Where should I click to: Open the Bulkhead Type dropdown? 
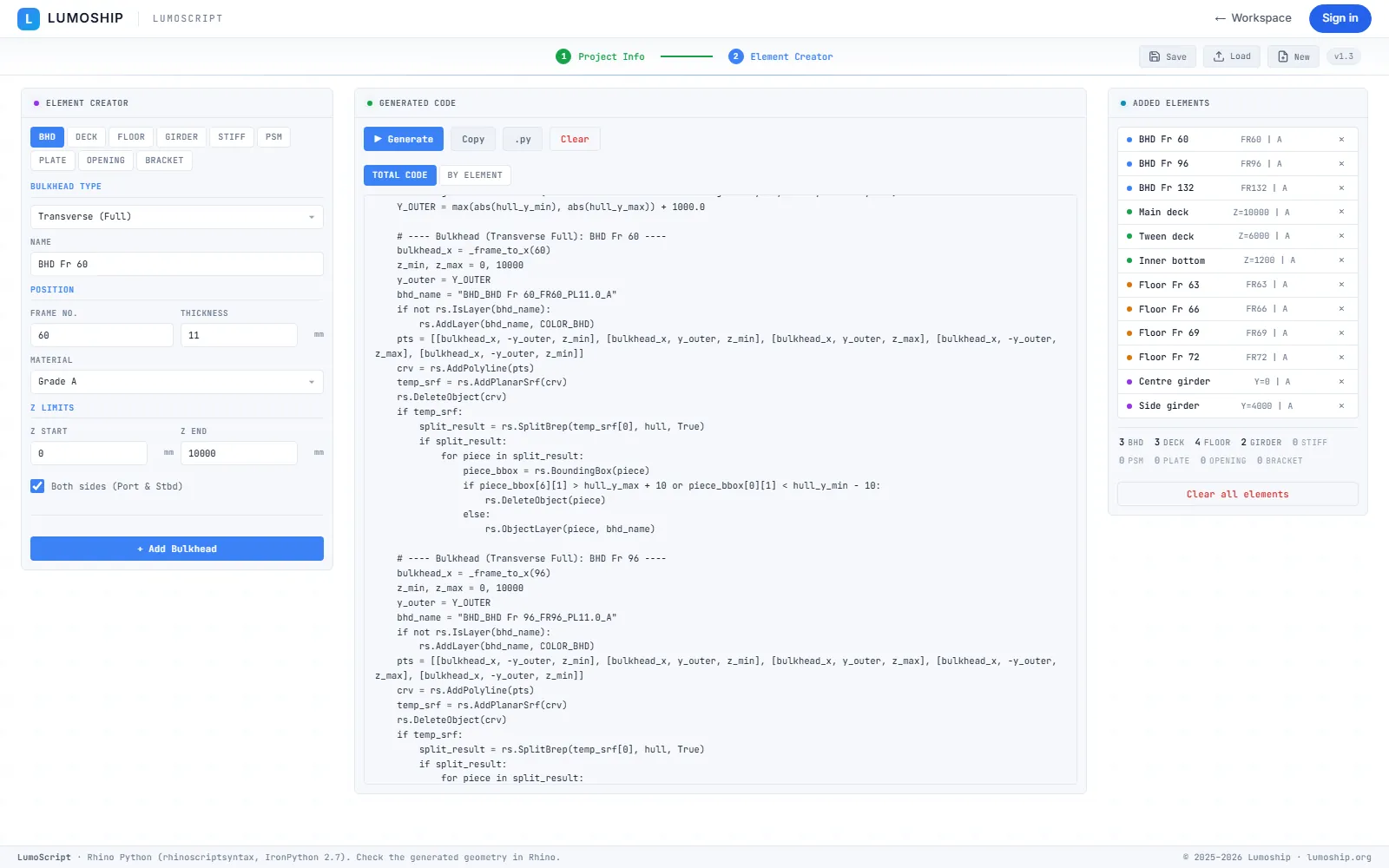[177, 217]
